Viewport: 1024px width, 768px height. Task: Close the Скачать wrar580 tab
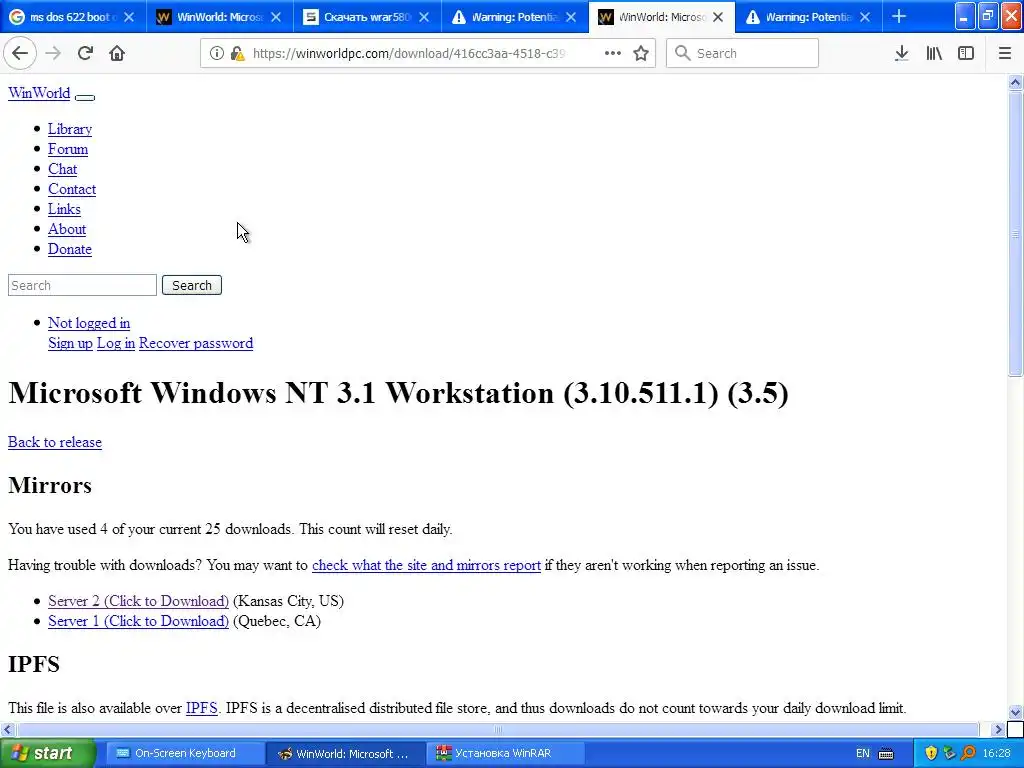(x=424, y=17)
